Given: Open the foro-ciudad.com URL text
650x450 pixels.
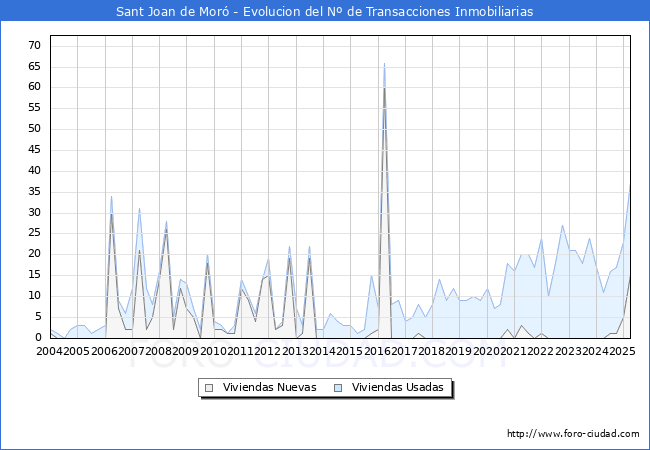Looking at the screenshot, I should 573,434.
